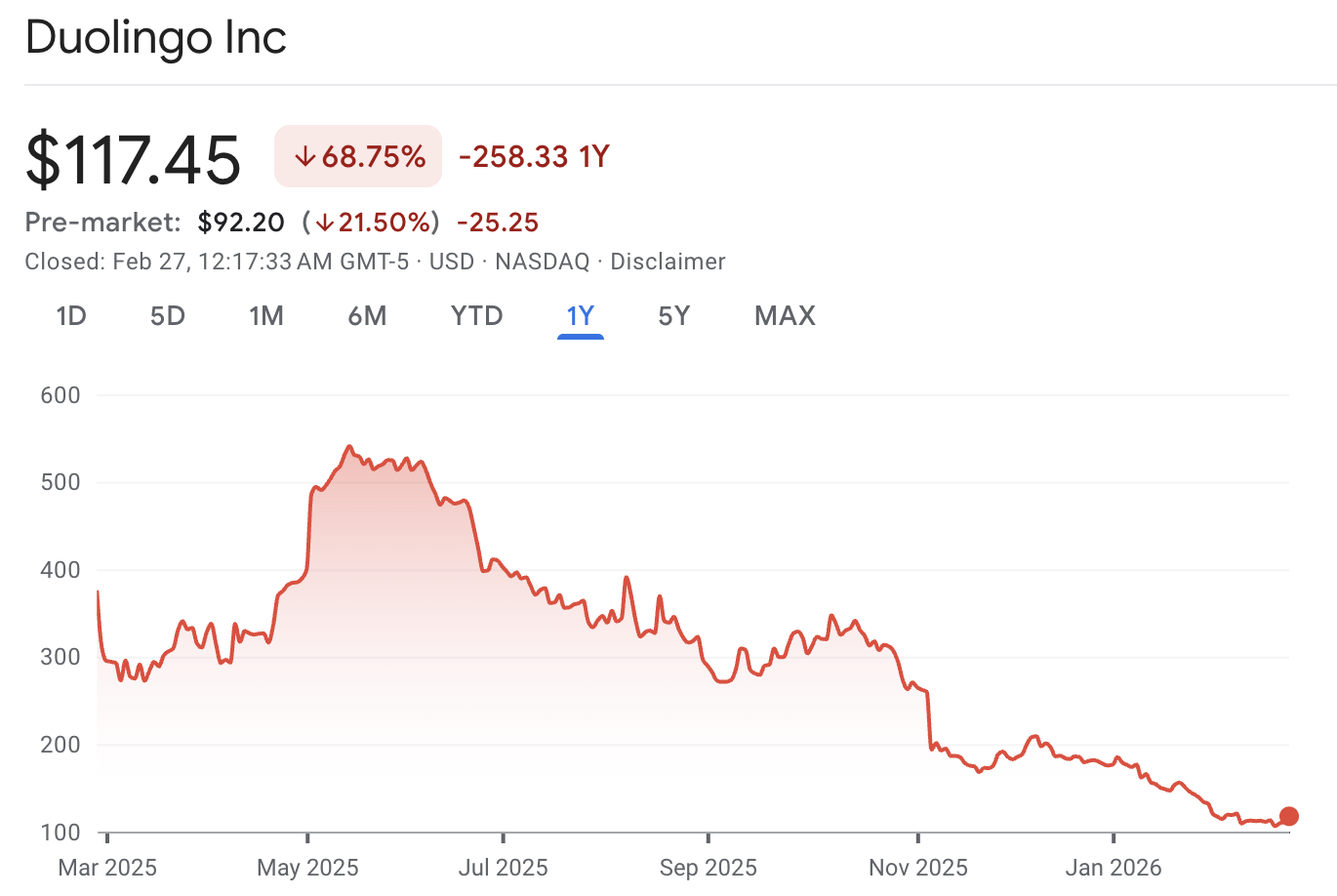
Task: Click the active 1Y range tab
Action: (581, 316)
